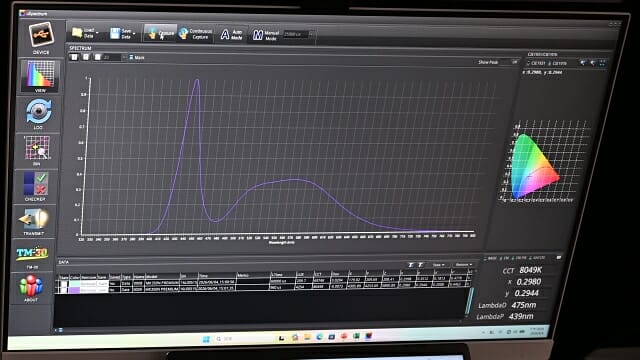This screenshot has width=640, height=360.
Task: Click the second T text-size icon in Data panel
Action: point(420,265)
